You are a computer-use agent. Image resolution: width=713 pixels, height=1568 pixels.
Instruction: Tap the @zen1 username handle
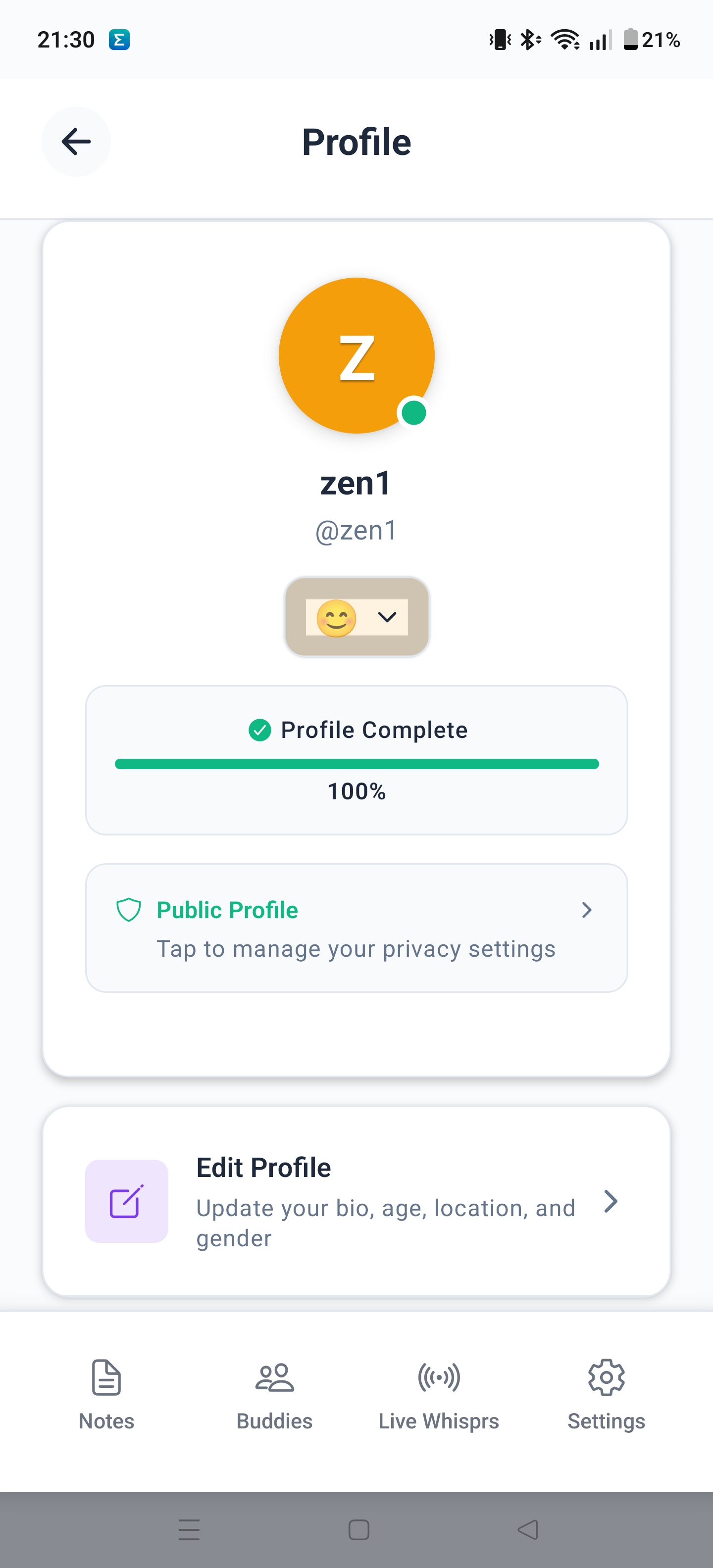pyautogui.click(x=357, y=531)
